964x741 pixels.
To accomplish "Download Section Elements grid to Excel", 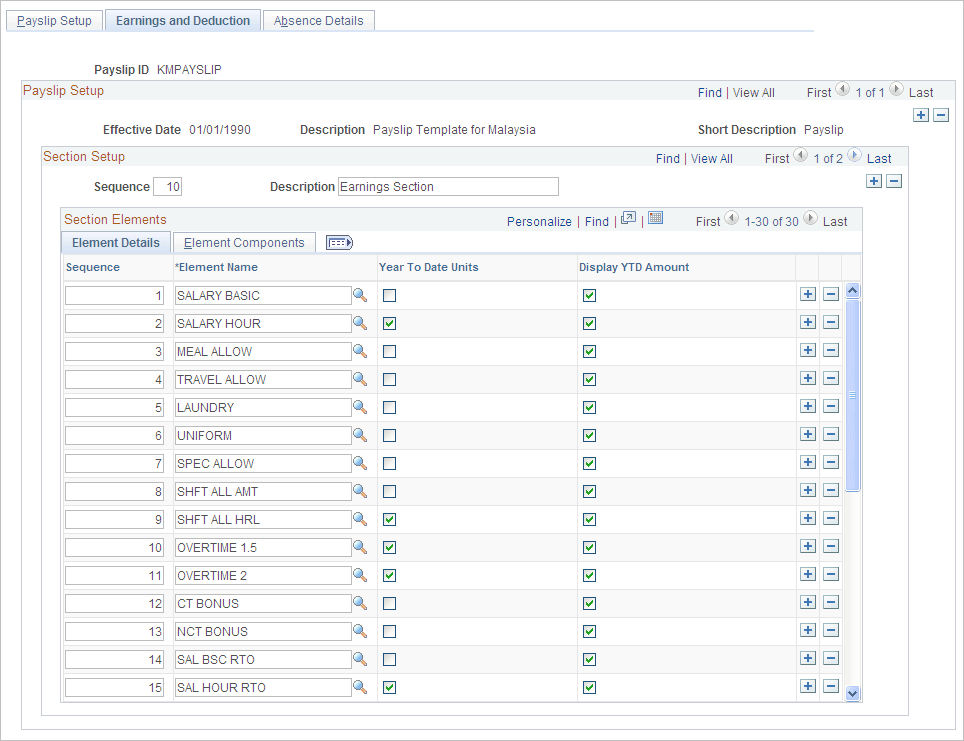I will click(x=655, y=220).
